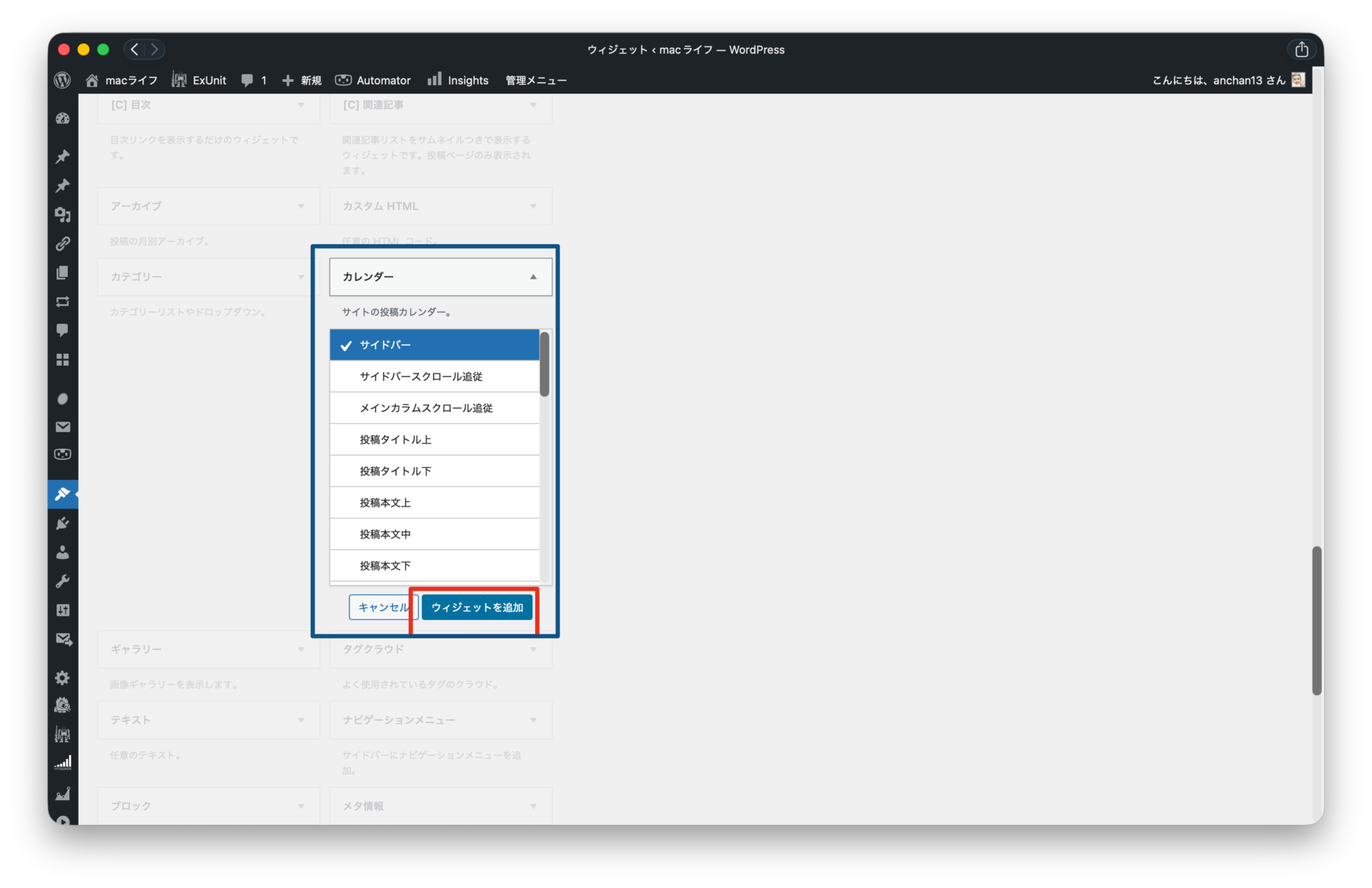Open Pages icon in sidebar

(x=63, y=273)
